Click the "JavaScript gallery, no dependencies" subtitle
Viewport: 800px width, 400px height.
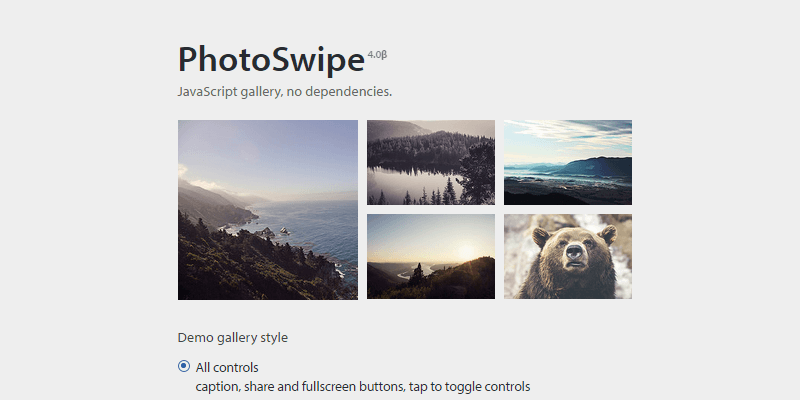click(284, 92)
